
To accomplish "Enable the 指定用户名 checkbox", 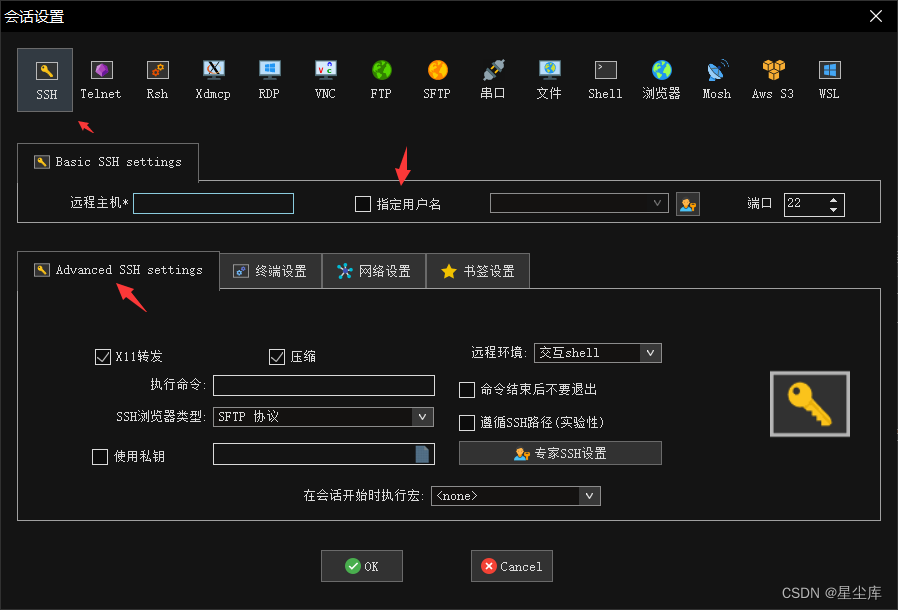I will coord(363,203).
